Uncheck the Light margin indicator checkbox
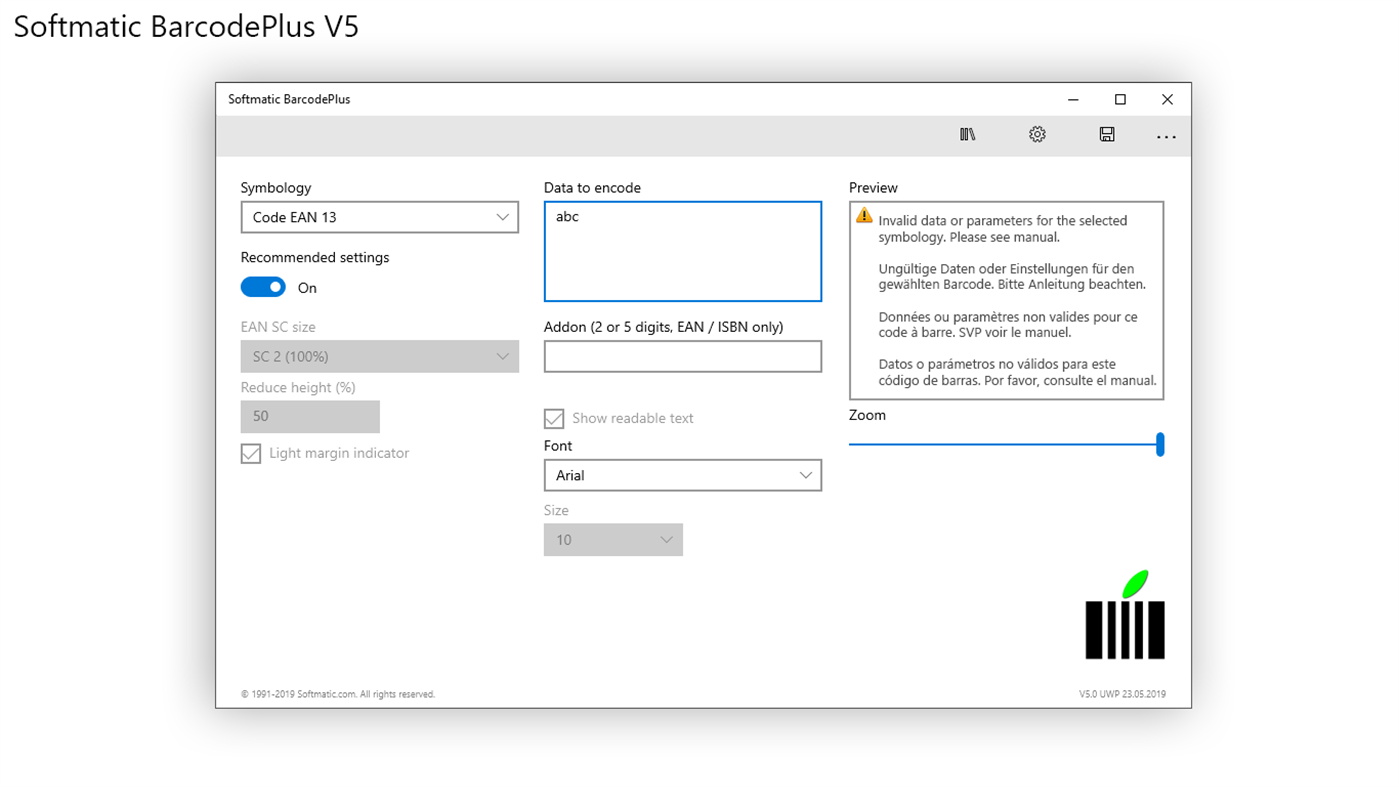Viewport: 1399px width, 787px height. click(250, 453)
